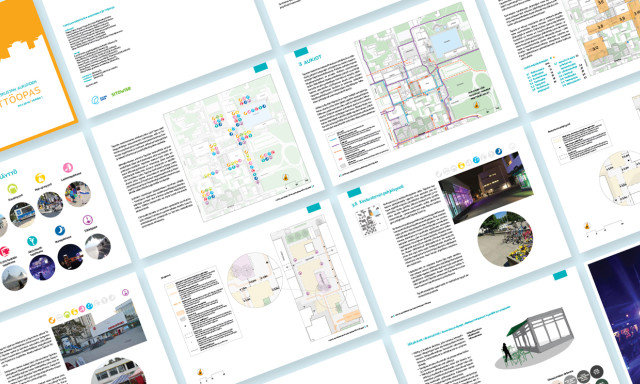Click the lime green circular icon

pyautogui.click(x=13, y=188)
